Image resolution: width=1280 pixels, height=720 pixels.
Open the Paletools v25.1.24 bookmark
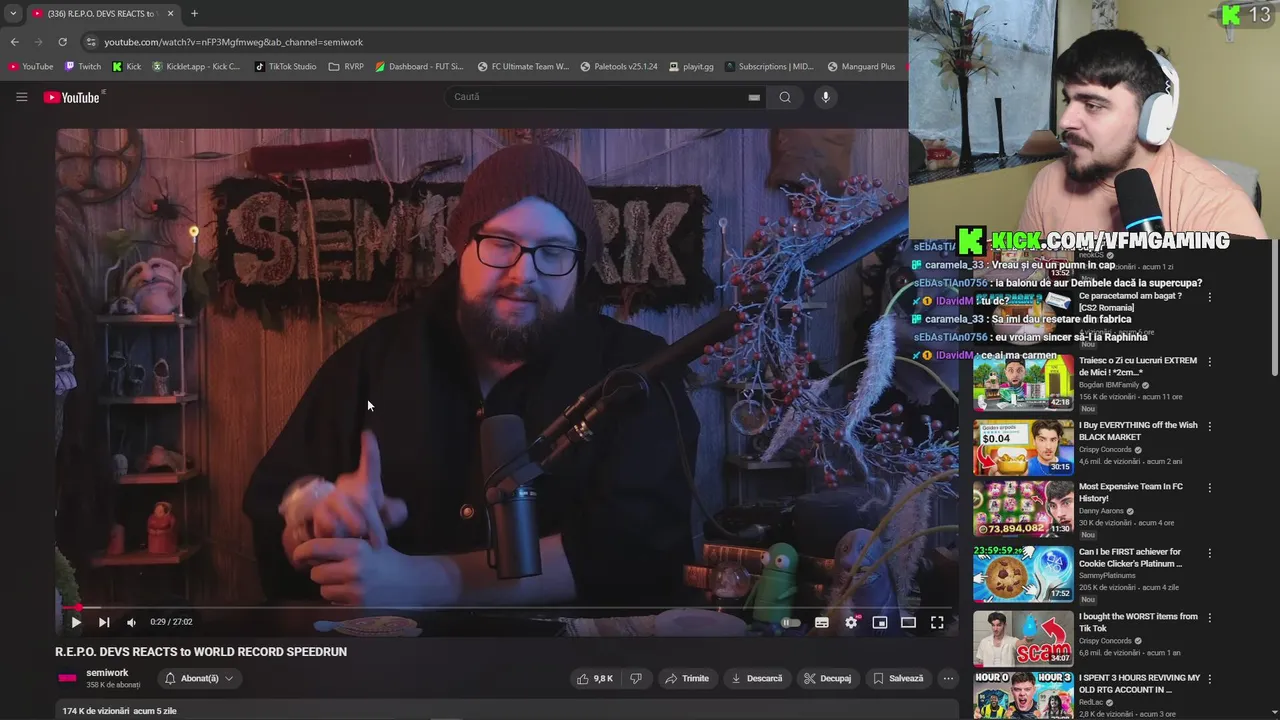pos(619,67)
